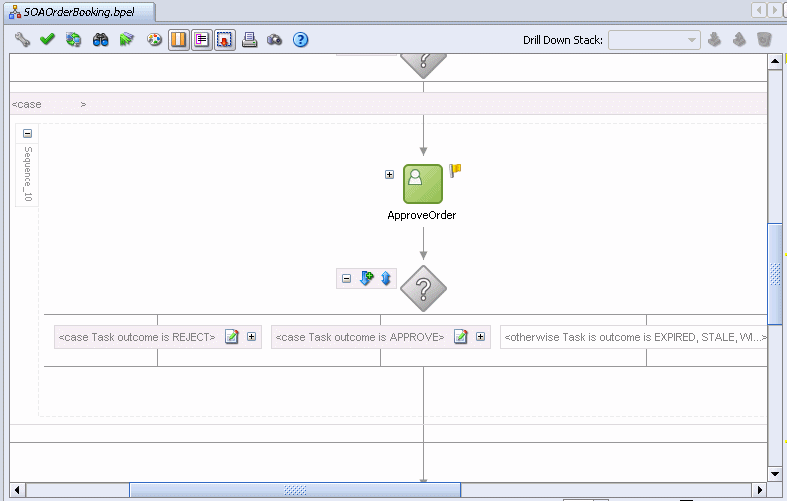Click the yellow flag next to ApproveOrder

pos(455,170)
